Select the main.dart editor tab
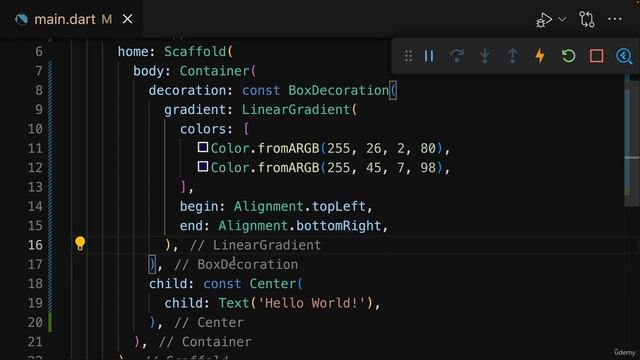Image resolution: width=640 pixels, height=360 pixels. pyautogui.click(x=71, y=19)
